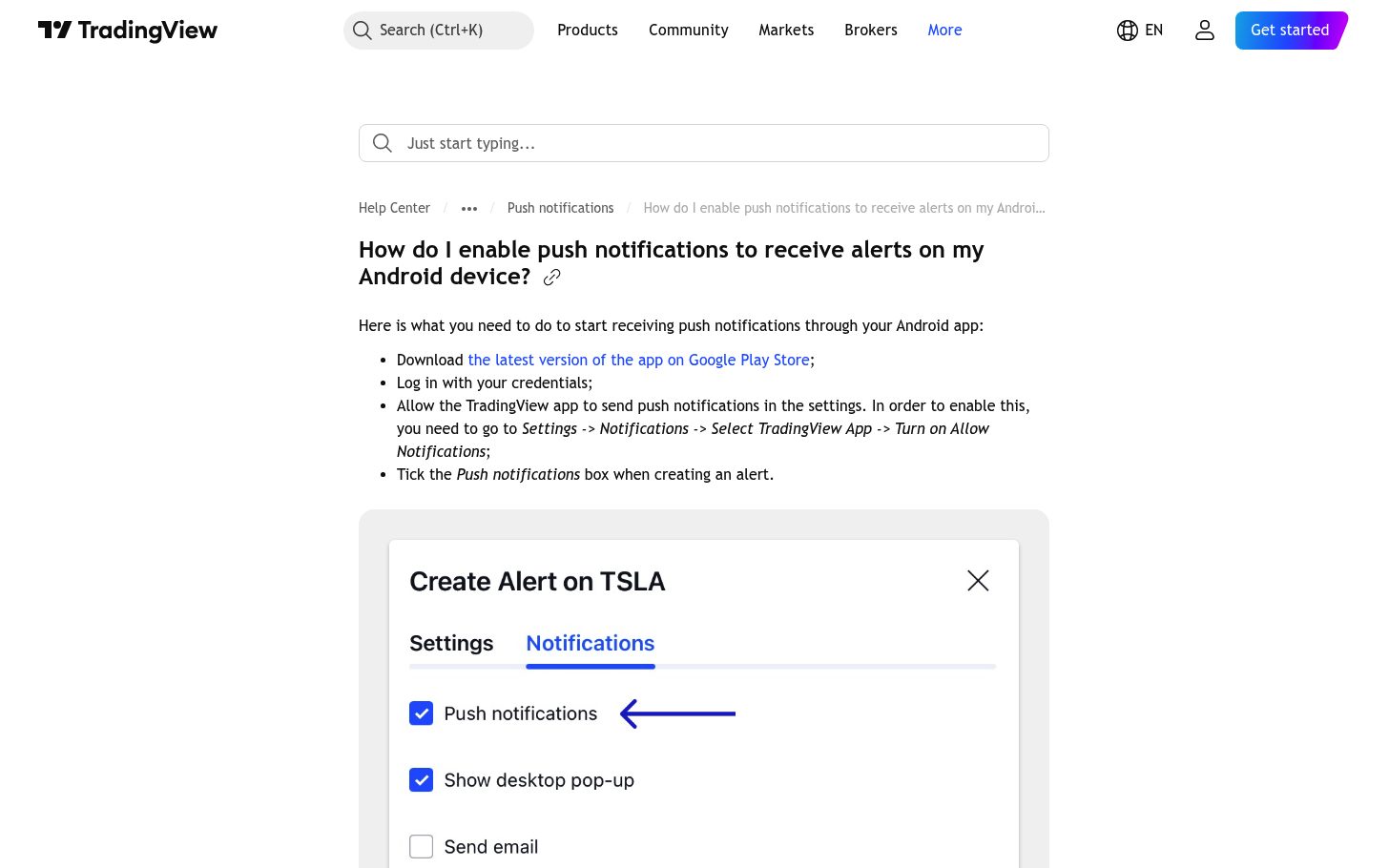The width and height of the screenshot is (1389, 868).
Task: Click the Create Alert on TSLA title
Action: pos(537,582)
